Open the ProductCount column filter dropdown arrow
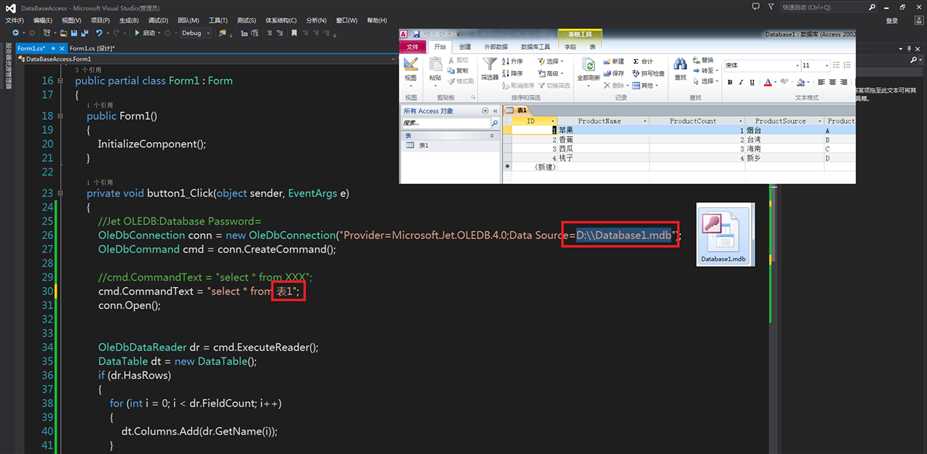The height and width of the screenshot is (454, 927). (742, 121)
